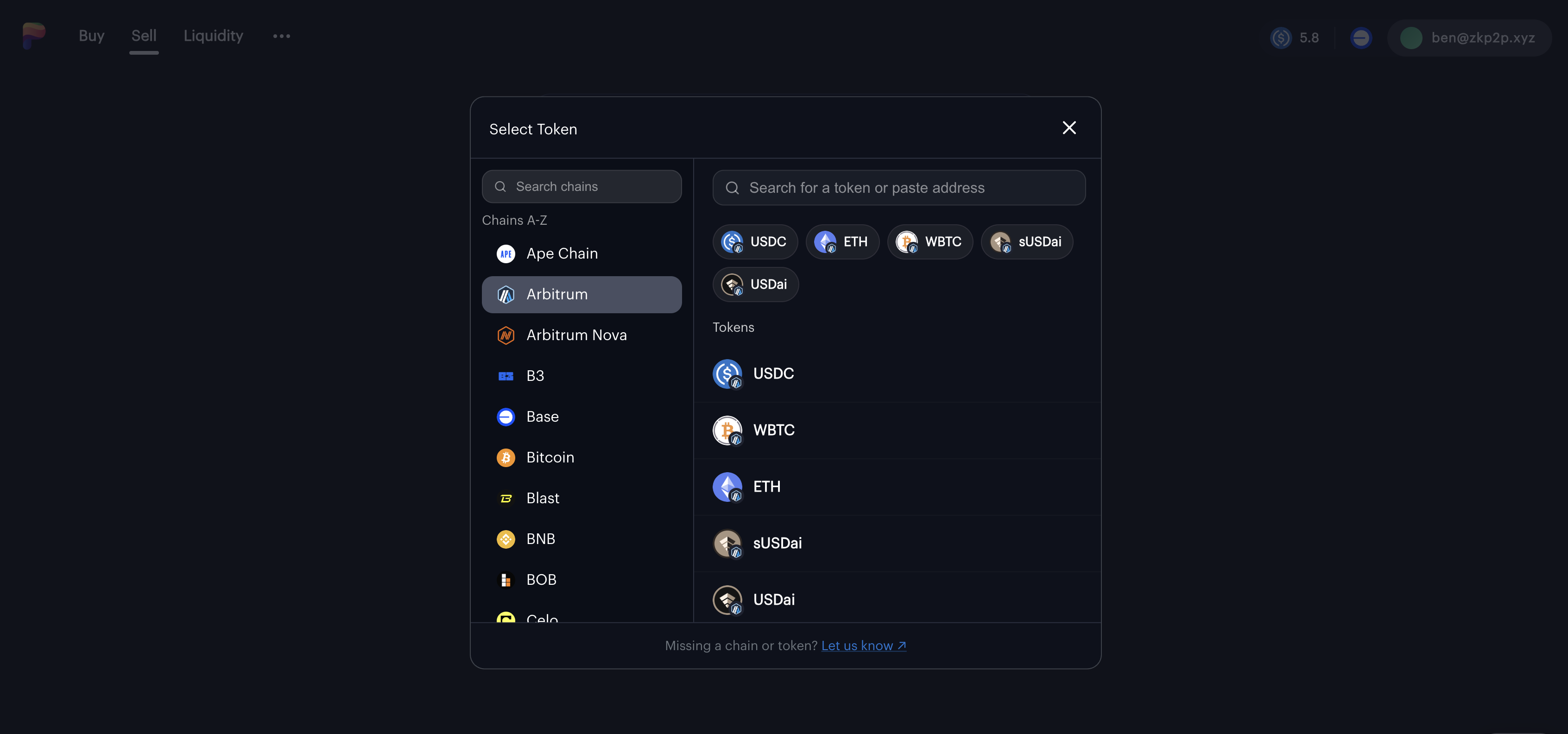The image size is (1568, 734).
Task: Select the Arbitrum chain entry
Action: 582,295
